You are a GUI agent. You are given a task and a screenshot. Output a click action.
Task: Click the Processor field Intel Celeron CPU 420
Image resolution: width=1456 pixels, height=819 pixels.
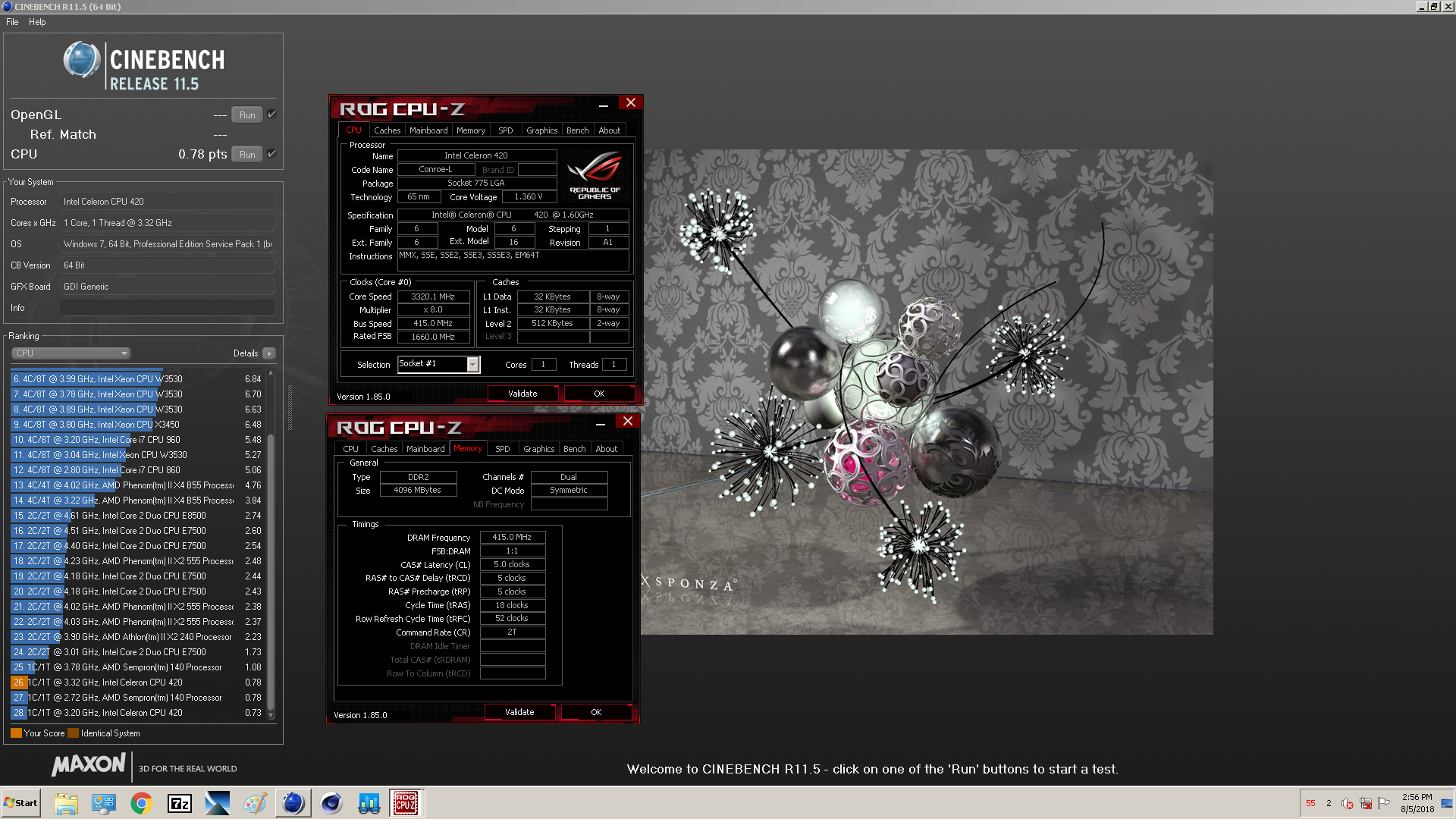click(x=167, y=202)
